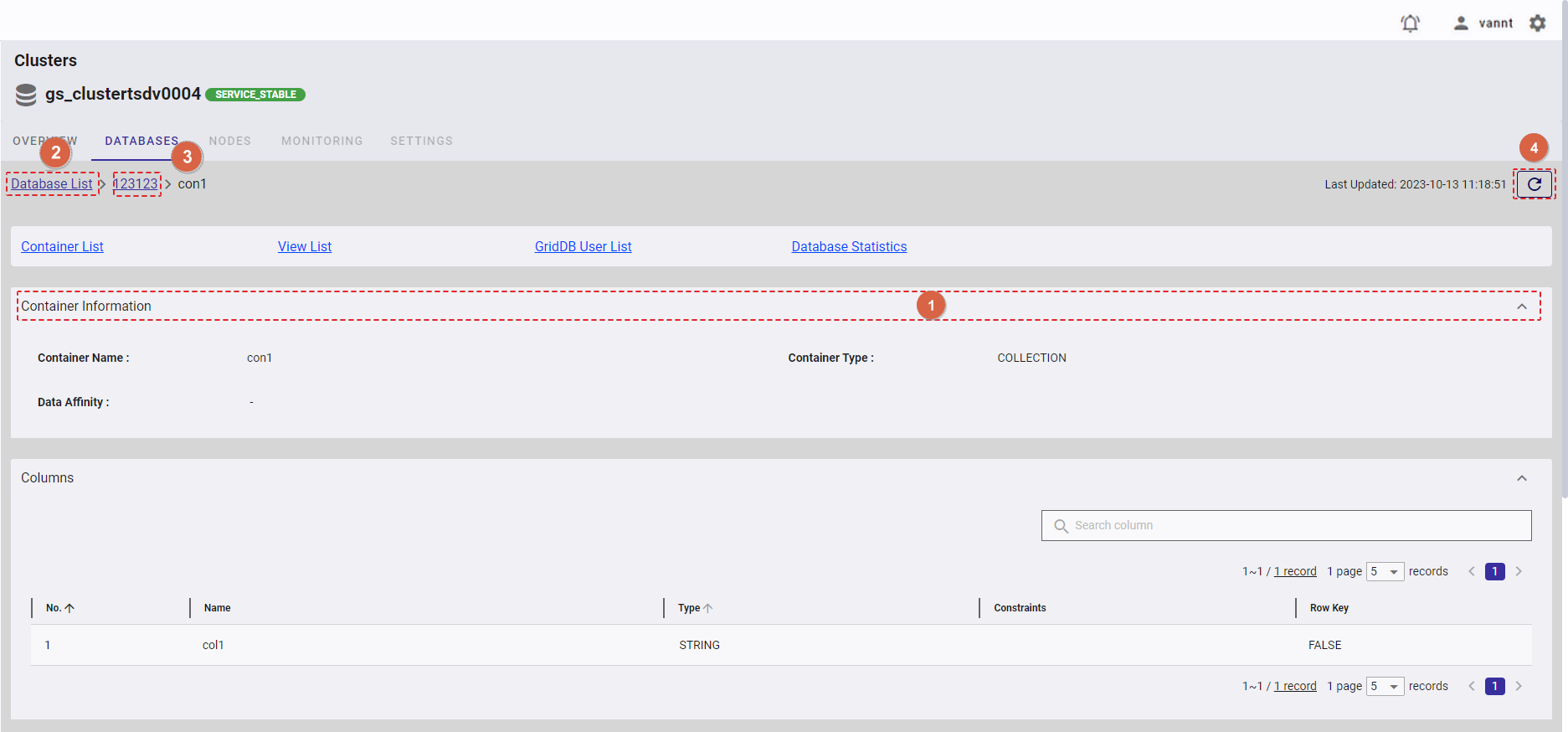The height and width of the screenshot is (732, 1568).
Task: Open bottom records-per-page dropdown
Action: coord(1385,687)
